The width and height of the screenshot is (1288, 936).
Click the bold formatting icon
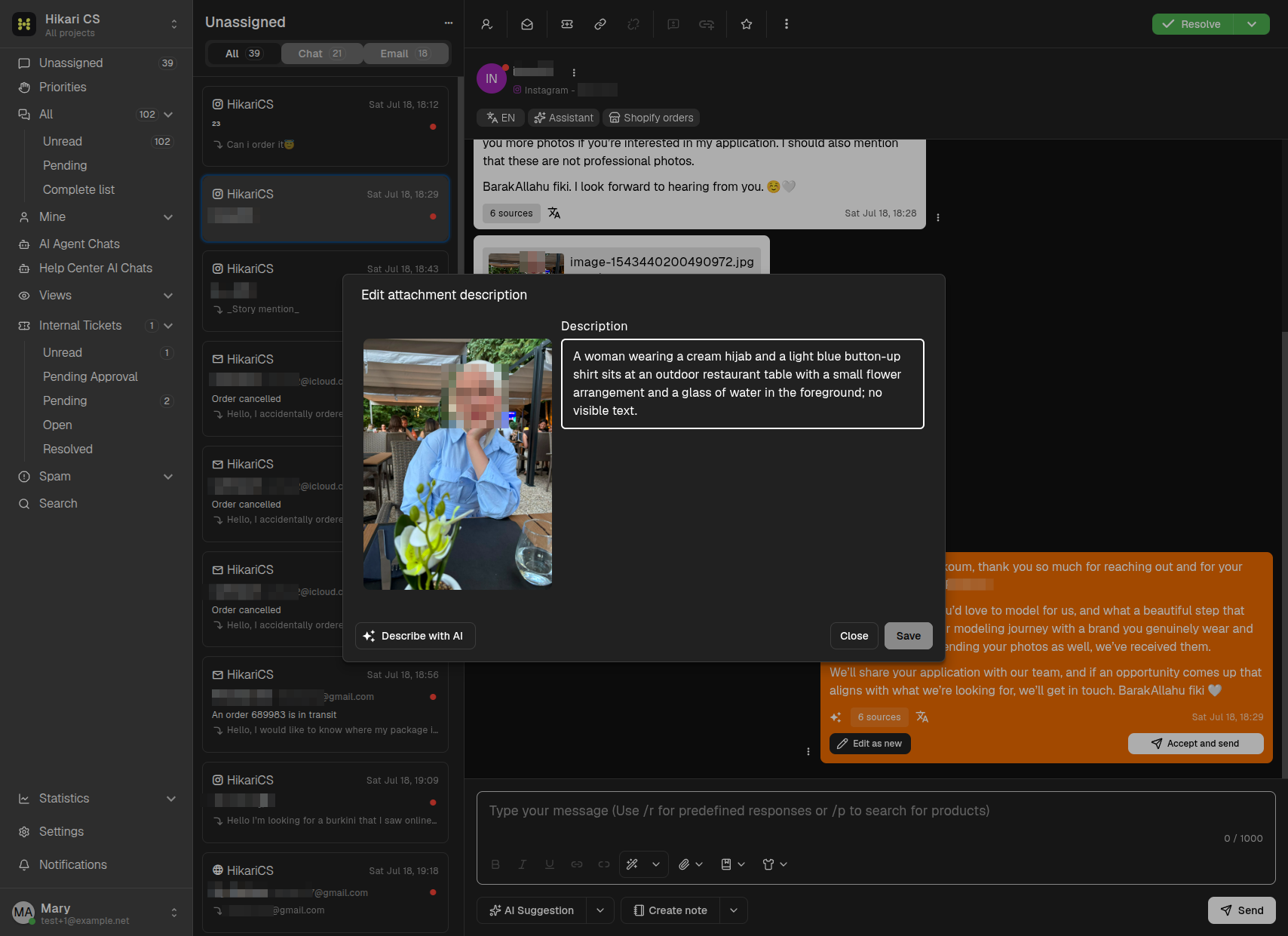(x=495, y=864)
